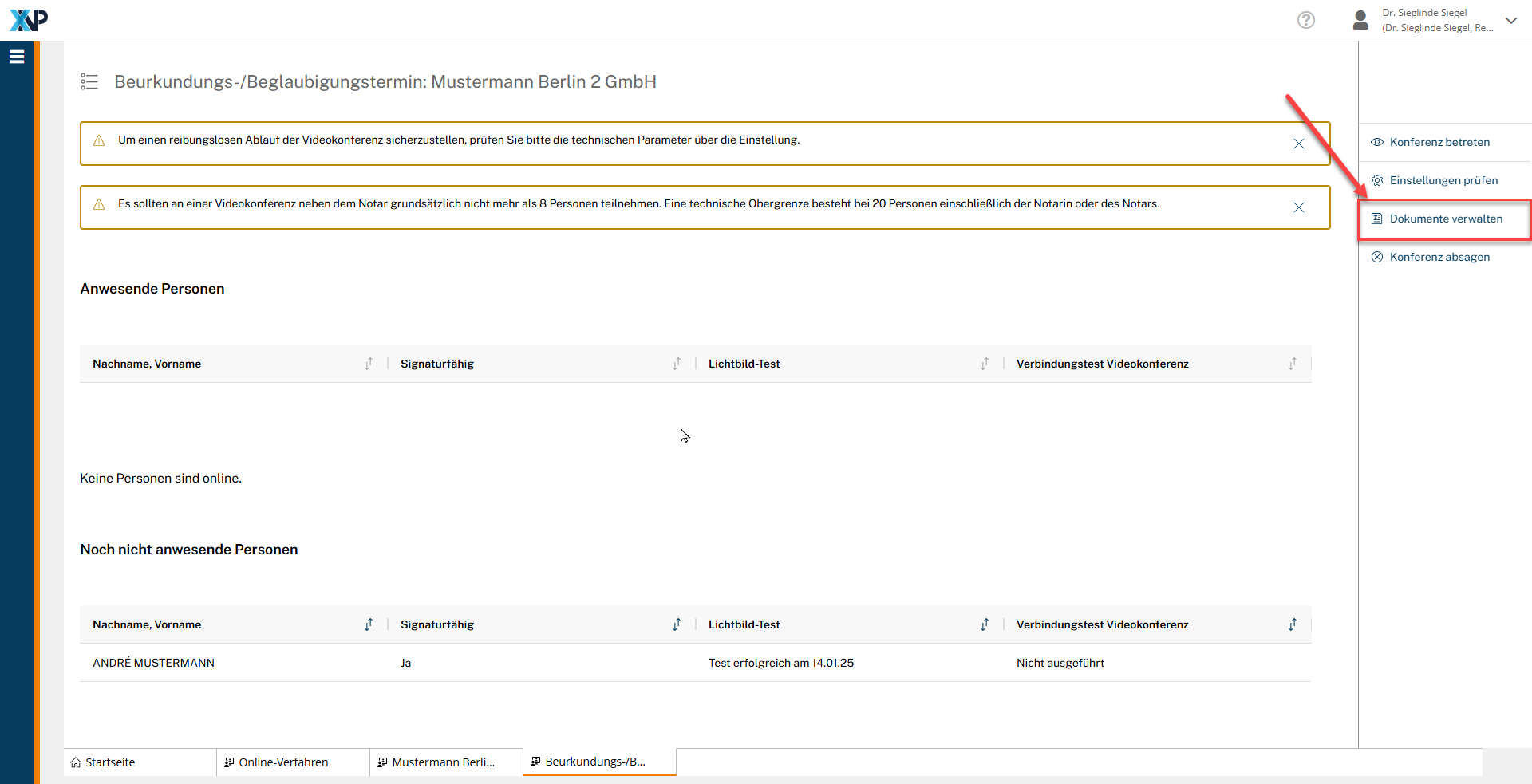Sort Noch nicht anwesende by Signaturfähig
This screenshot has width=1532, height=784.
pyautogui.click(x=677, y=624)
